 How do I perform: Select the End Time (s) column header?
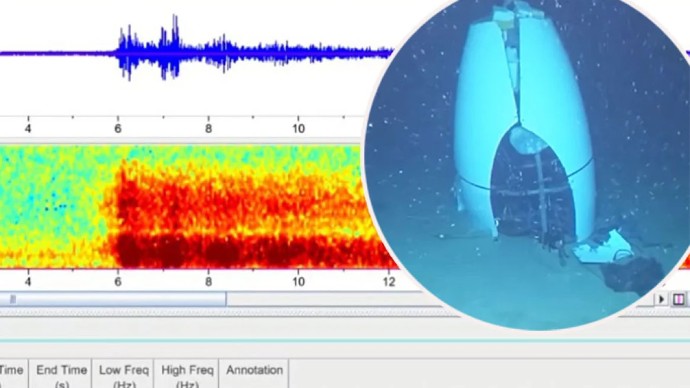61,374
